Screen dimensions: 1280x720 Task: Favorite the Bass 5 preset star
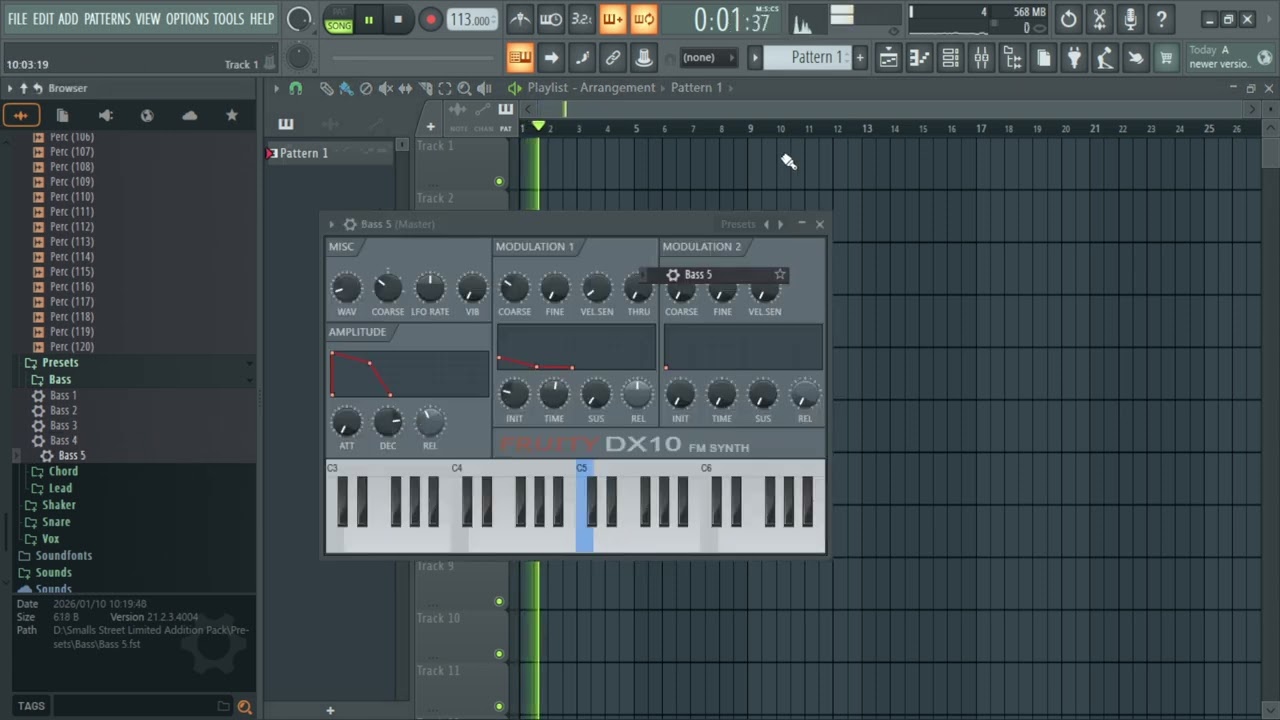780,274
